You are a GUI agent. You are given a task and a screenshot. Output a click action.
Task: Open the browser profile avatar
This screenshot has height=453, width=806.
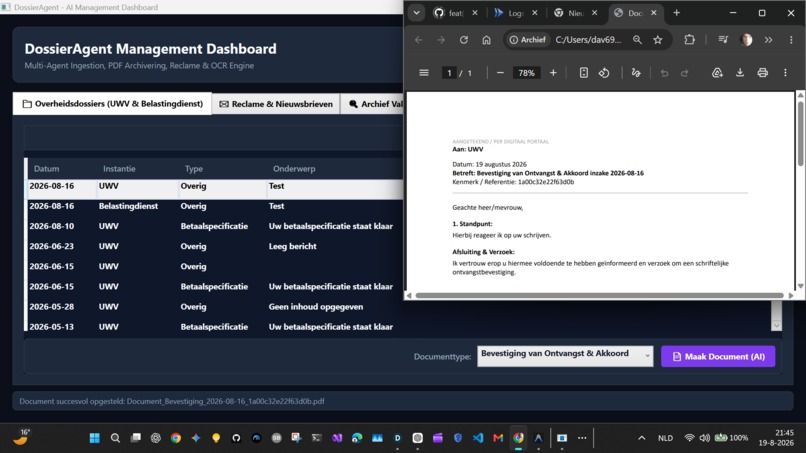pos(746,40)
